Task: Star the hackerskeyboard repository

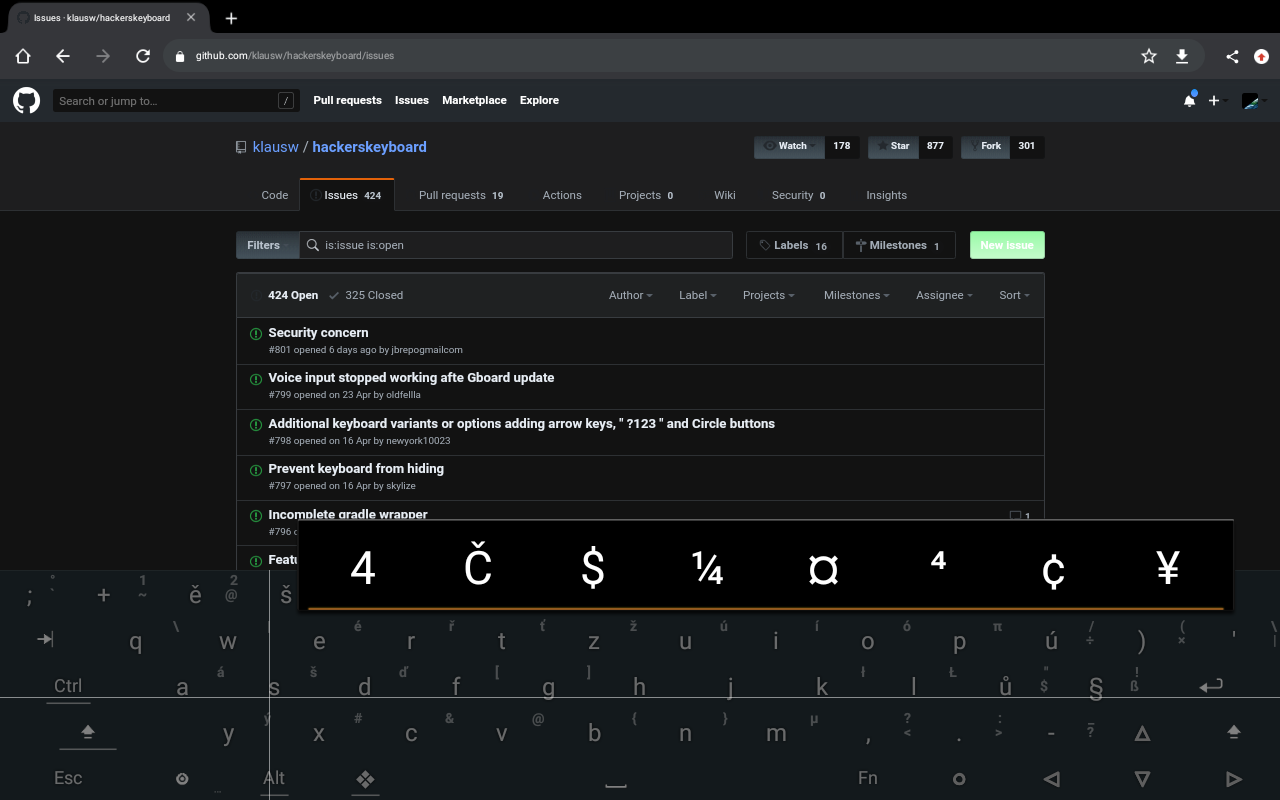Action: (893, 146)
